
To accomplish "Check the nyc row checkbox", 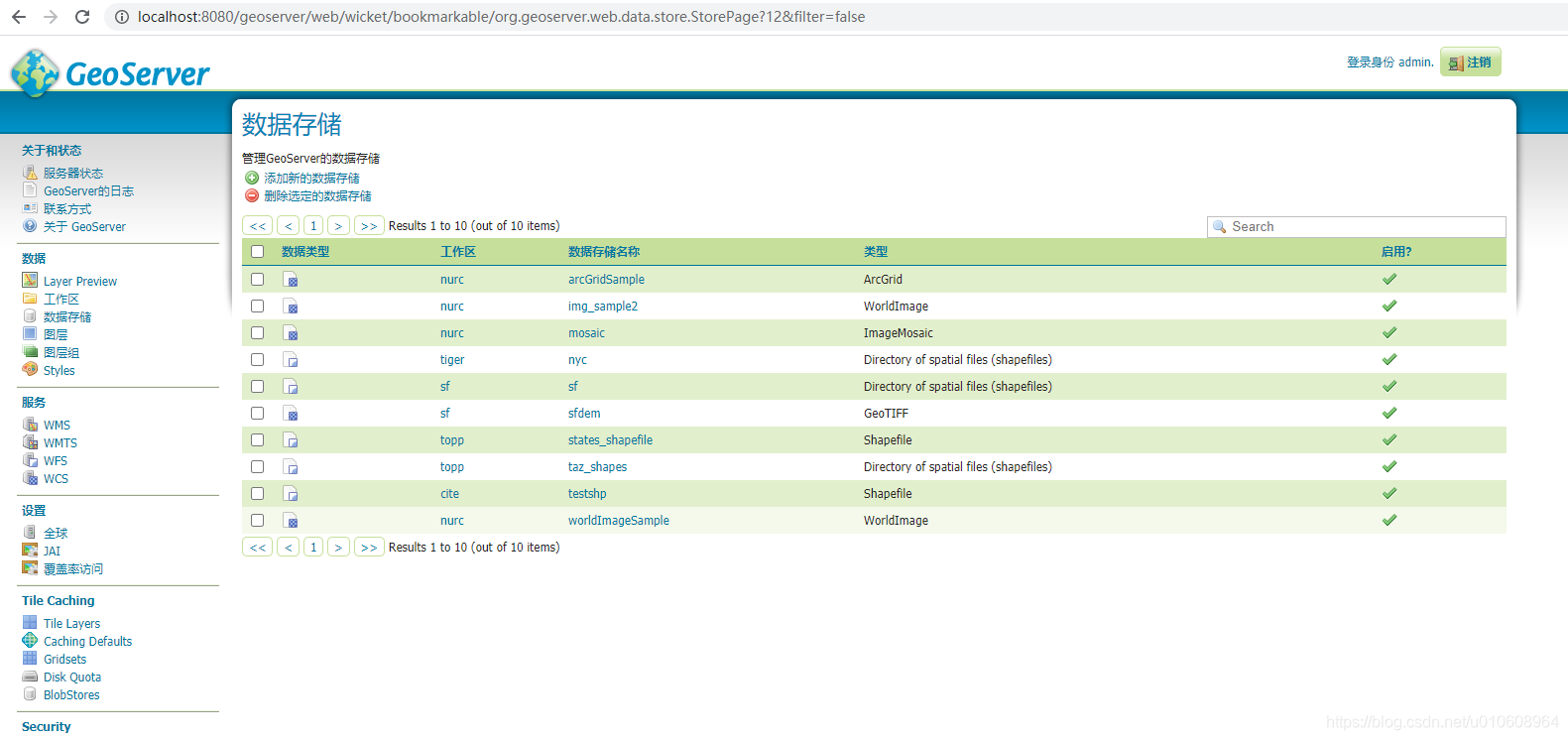I will pyautogui.click(x=258, y=360).
